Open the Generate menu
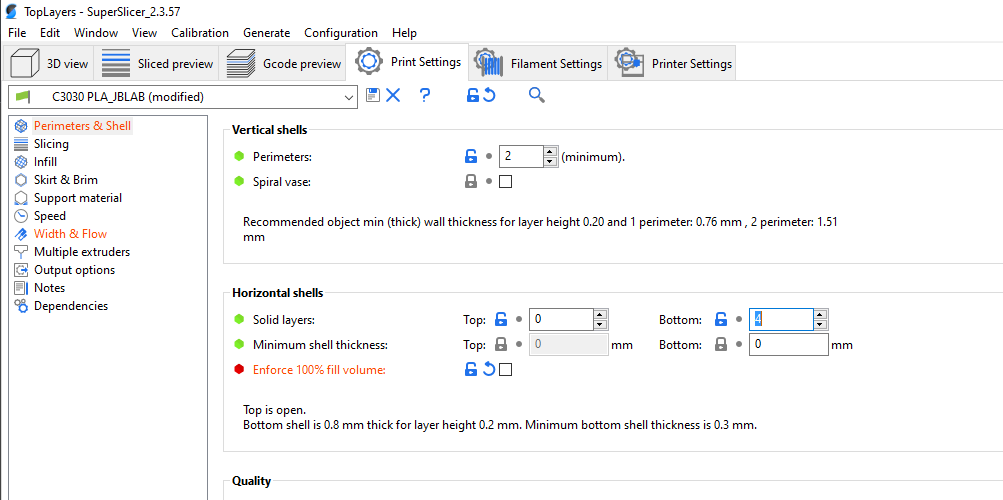 point(266,33)
